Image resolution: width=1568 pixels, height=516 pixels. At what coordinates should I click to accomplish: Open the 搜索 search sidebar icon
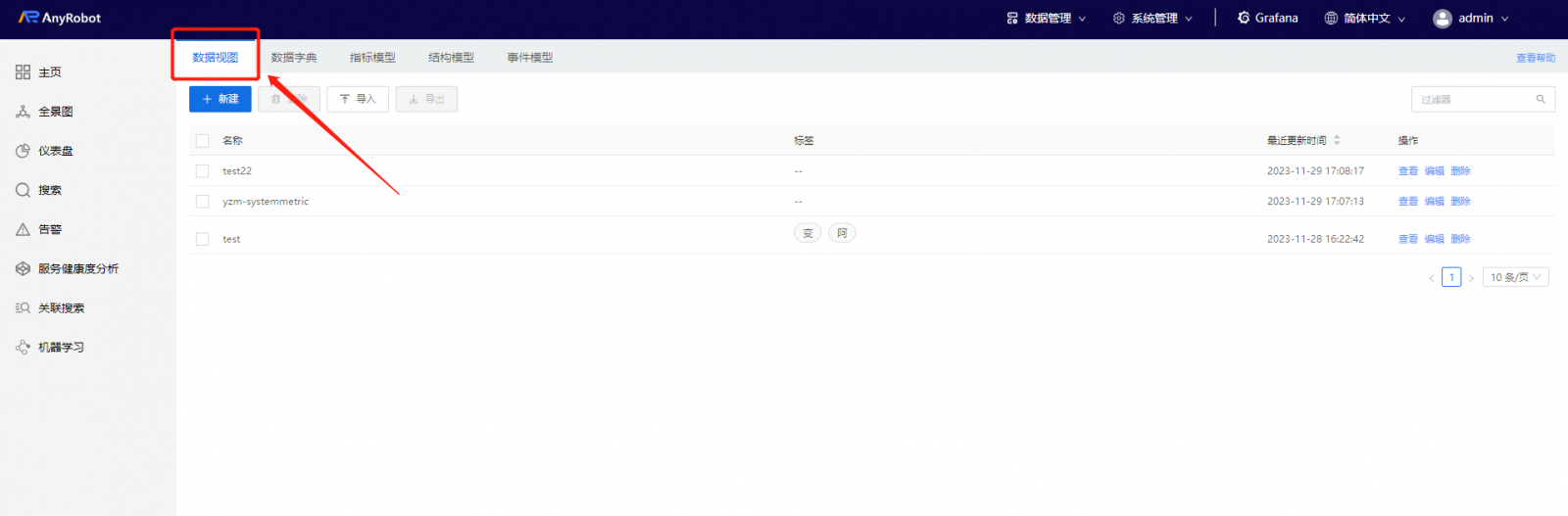[23, 190]
